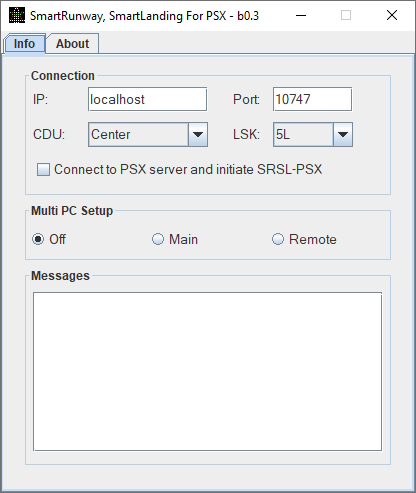Click the Port field showing 10747
Viewport: 416px width, 493px height.
tap(312, 99)
